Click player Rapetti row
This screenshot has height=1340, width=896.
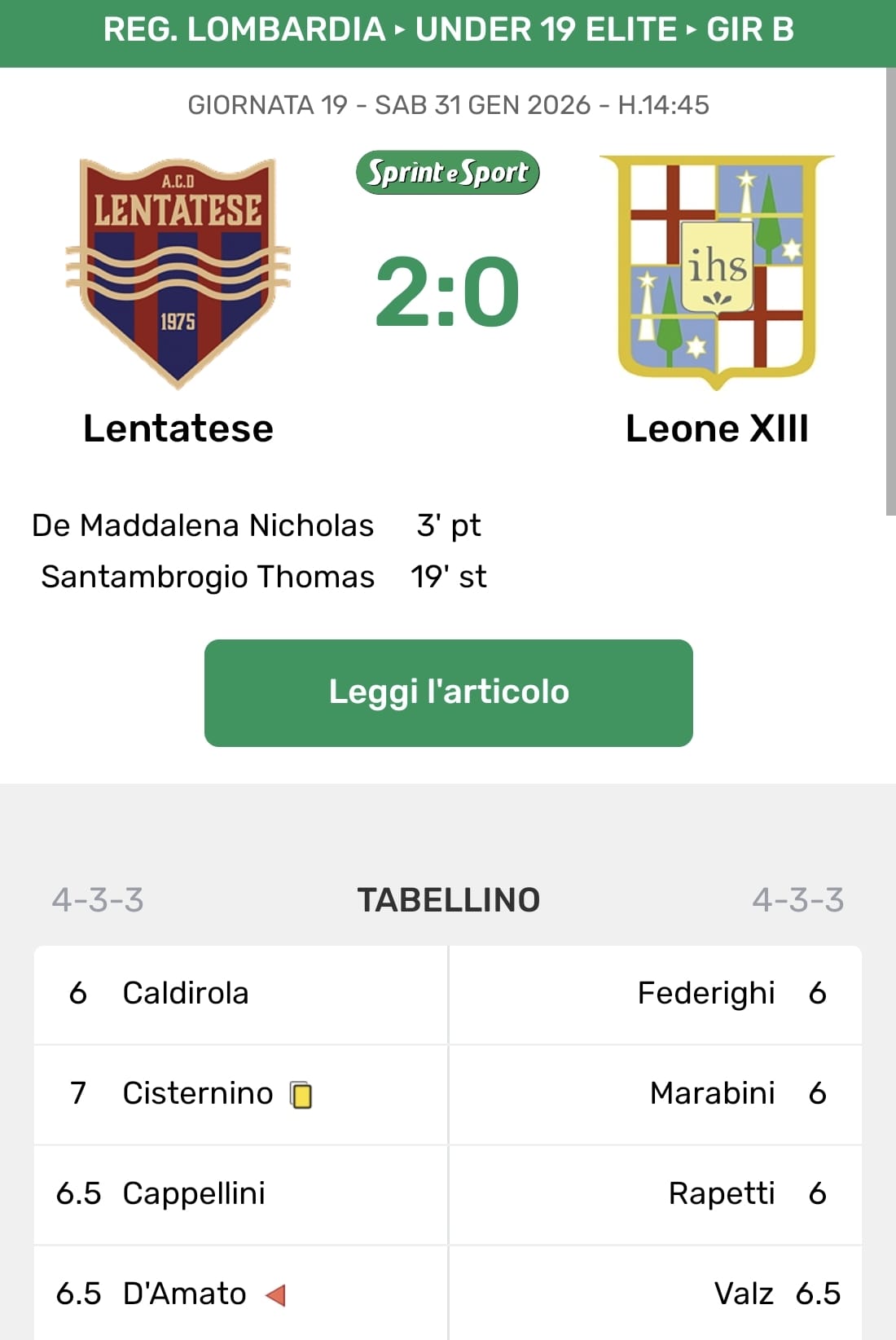point(721,1193)
